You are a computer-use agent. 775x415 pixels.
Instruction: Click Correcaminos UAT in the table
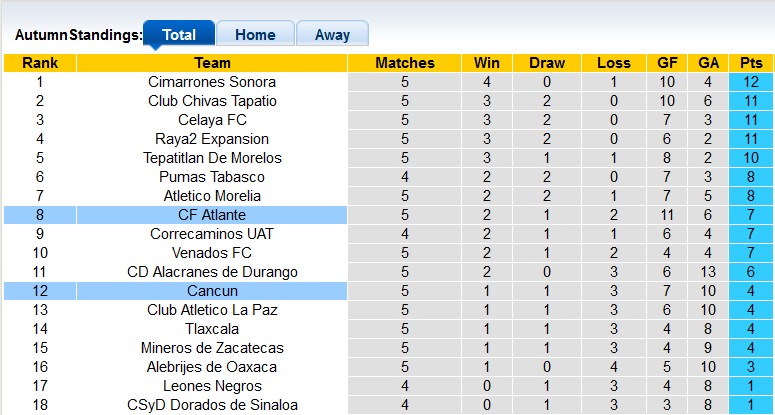tap(212, 234)
